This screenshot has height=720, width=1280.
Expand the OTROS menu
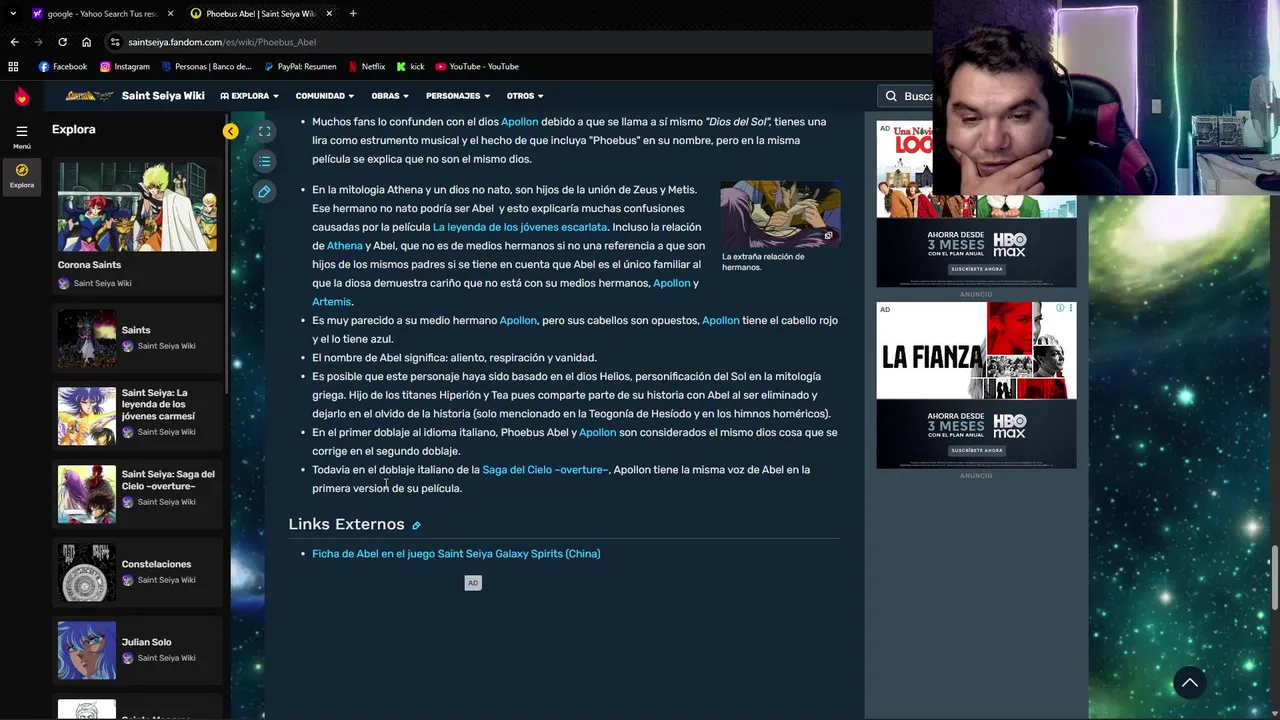pos(525,96)
